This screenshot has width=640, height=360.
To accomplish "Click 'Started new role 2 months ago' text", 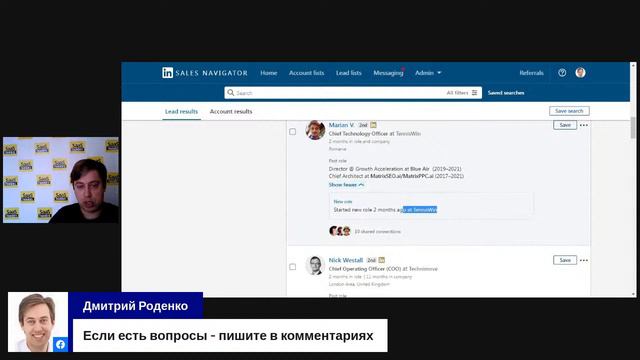I will coord(369,210).
